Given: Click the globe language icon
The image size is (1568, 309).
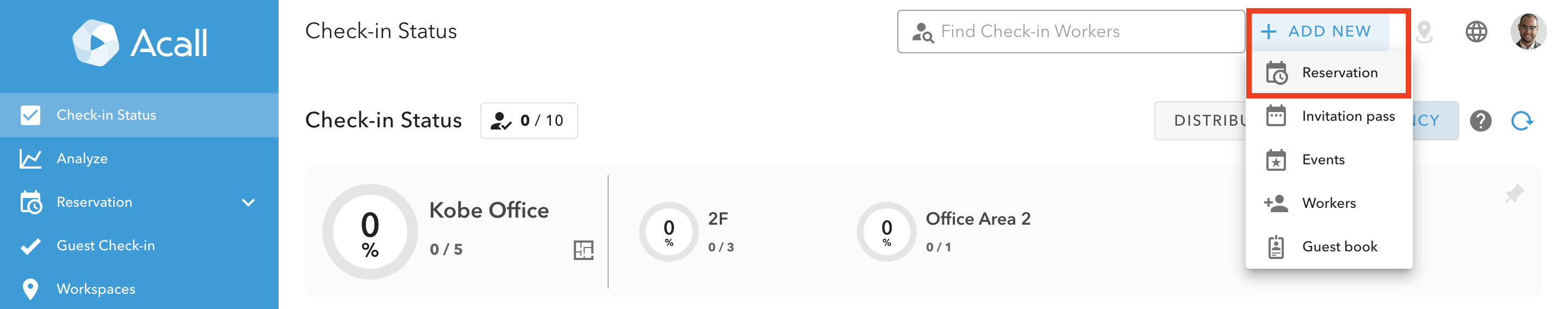Looking at the screenshot, I should click(x=1475, y=32).
